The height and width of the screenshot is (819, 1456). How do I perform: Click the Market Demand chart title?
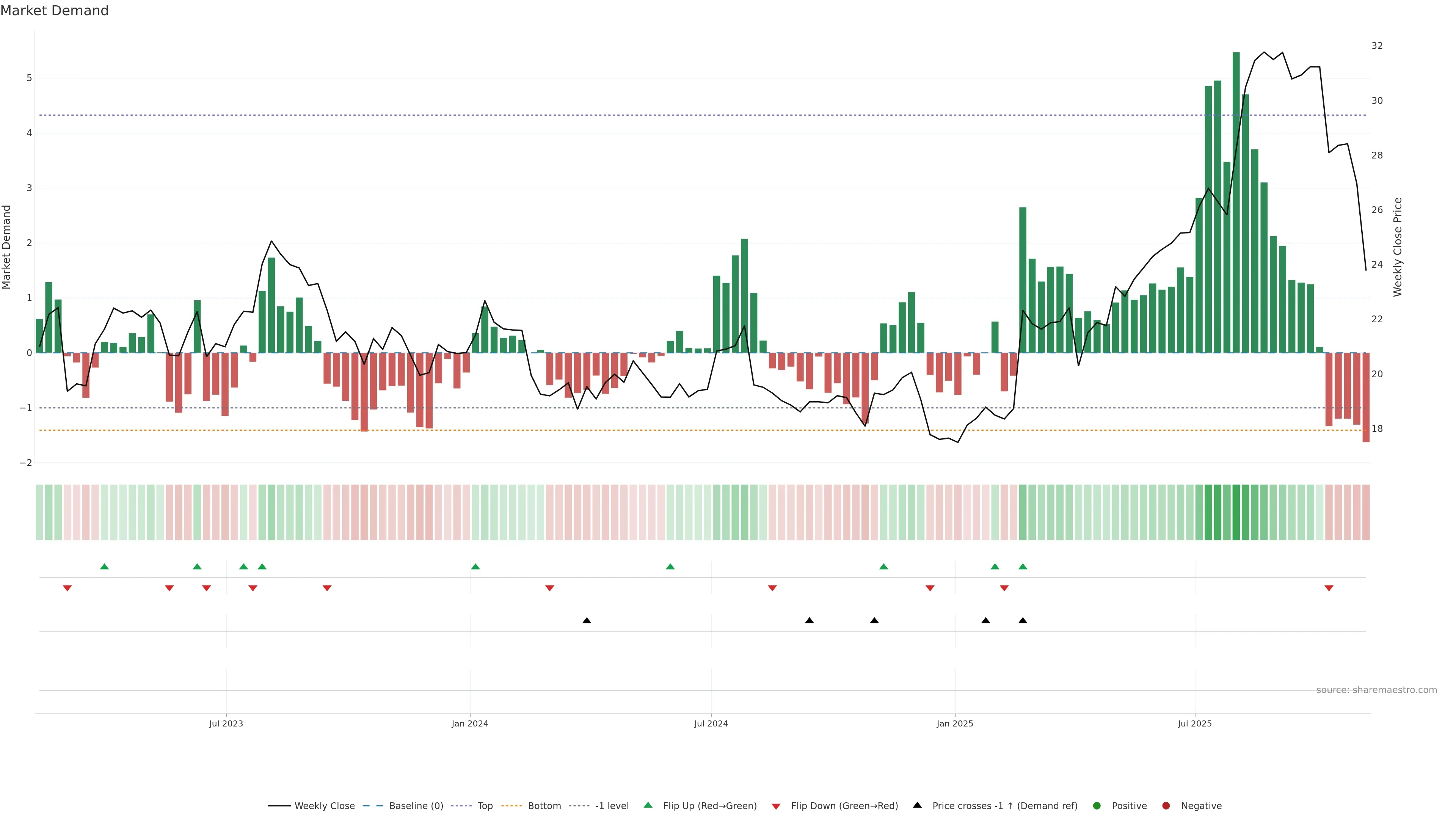[x=54, y=11]
